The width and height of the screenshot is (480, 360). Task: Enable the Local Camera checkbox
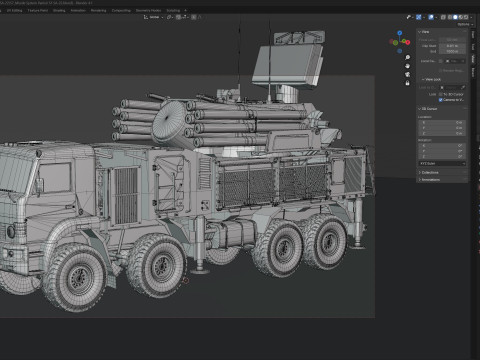(440, 61)
